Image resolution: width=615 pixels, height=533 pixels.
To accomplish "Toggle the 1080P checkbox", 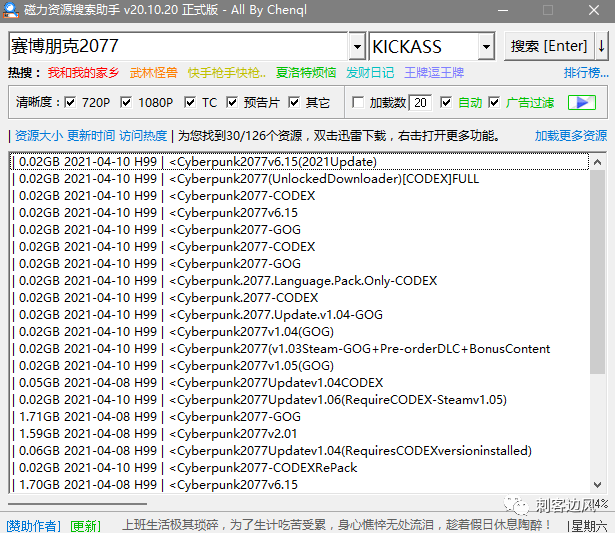I will coord(126,102).
